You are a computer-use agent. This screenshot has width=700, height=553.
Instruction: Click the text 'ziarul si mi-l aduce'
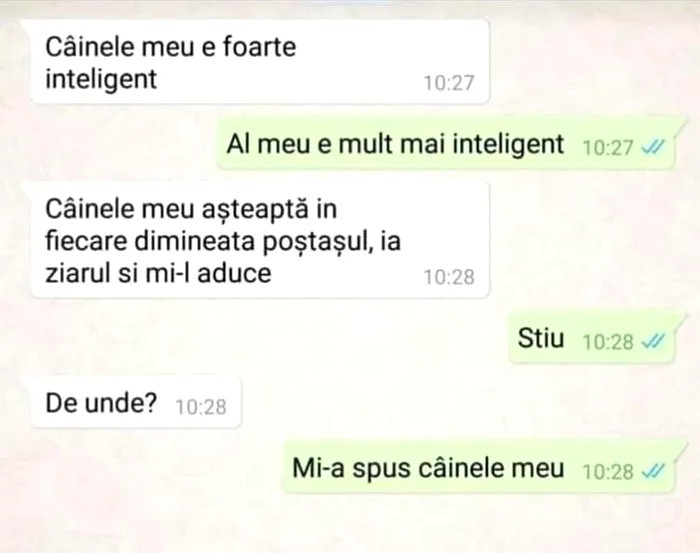click(158, 273)
